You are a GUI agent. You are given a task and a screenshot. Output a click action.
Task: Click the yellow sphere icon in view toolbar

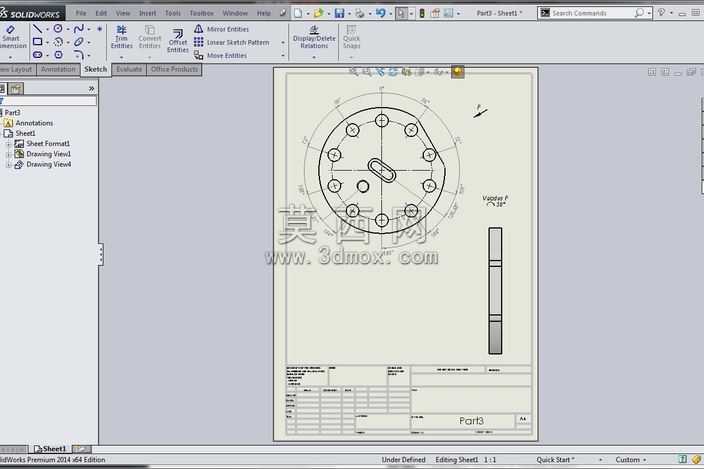click(458, 71)
